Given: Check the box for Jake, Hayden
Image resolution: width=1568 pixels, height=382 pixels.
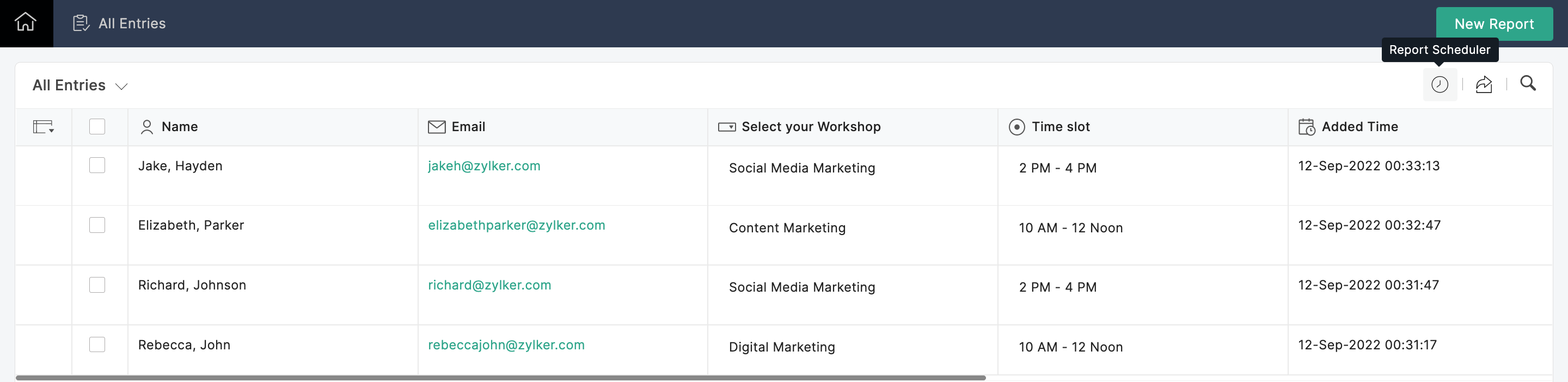Looking at the screenshot, I should 97,165.
